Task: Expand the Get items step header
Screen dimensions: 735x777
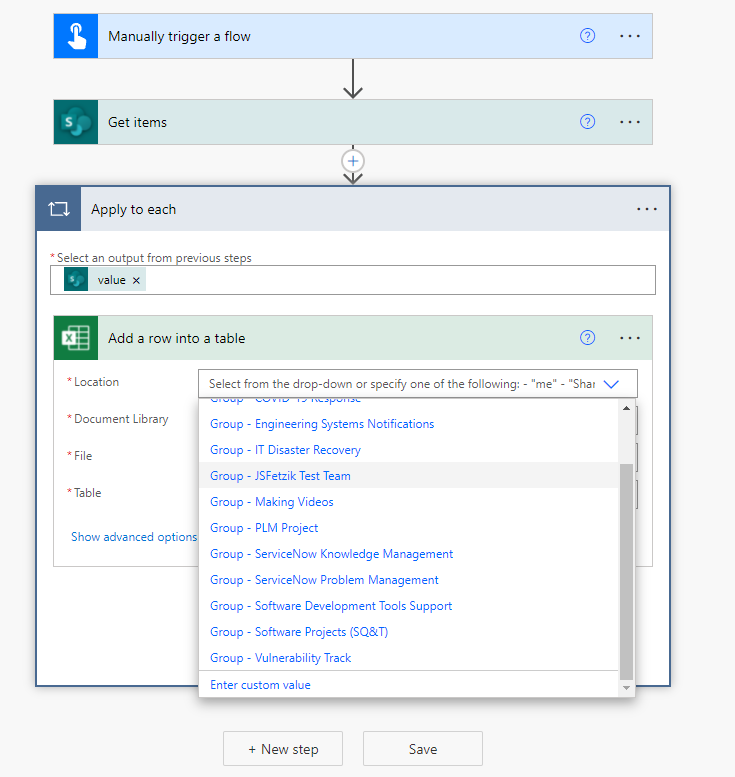Action: tap(353, 122)
